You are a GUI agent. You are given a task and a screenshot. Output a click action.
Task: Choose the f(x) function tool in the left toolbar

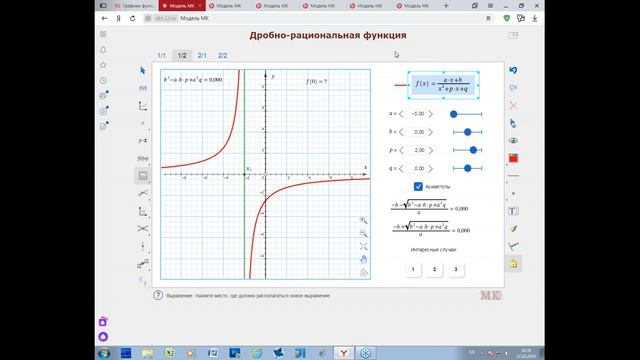coord(142,88)
